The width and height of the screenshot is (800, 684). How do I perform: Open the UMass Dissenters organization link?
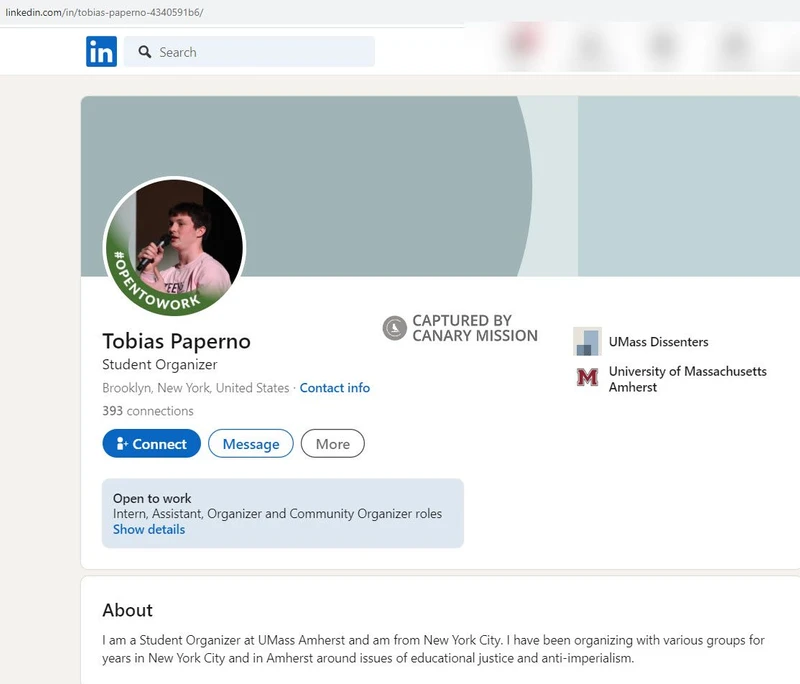point(658,342)
